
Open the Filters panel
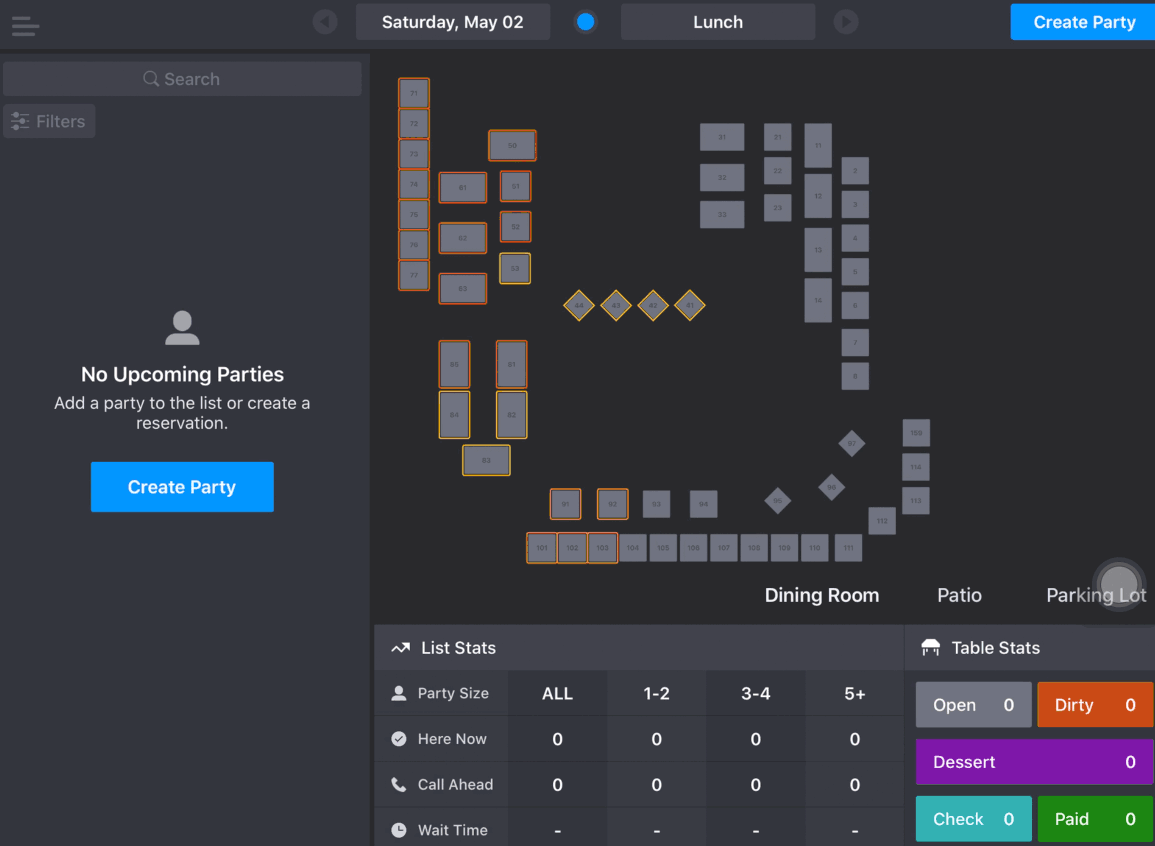click(x=49, y=121)
